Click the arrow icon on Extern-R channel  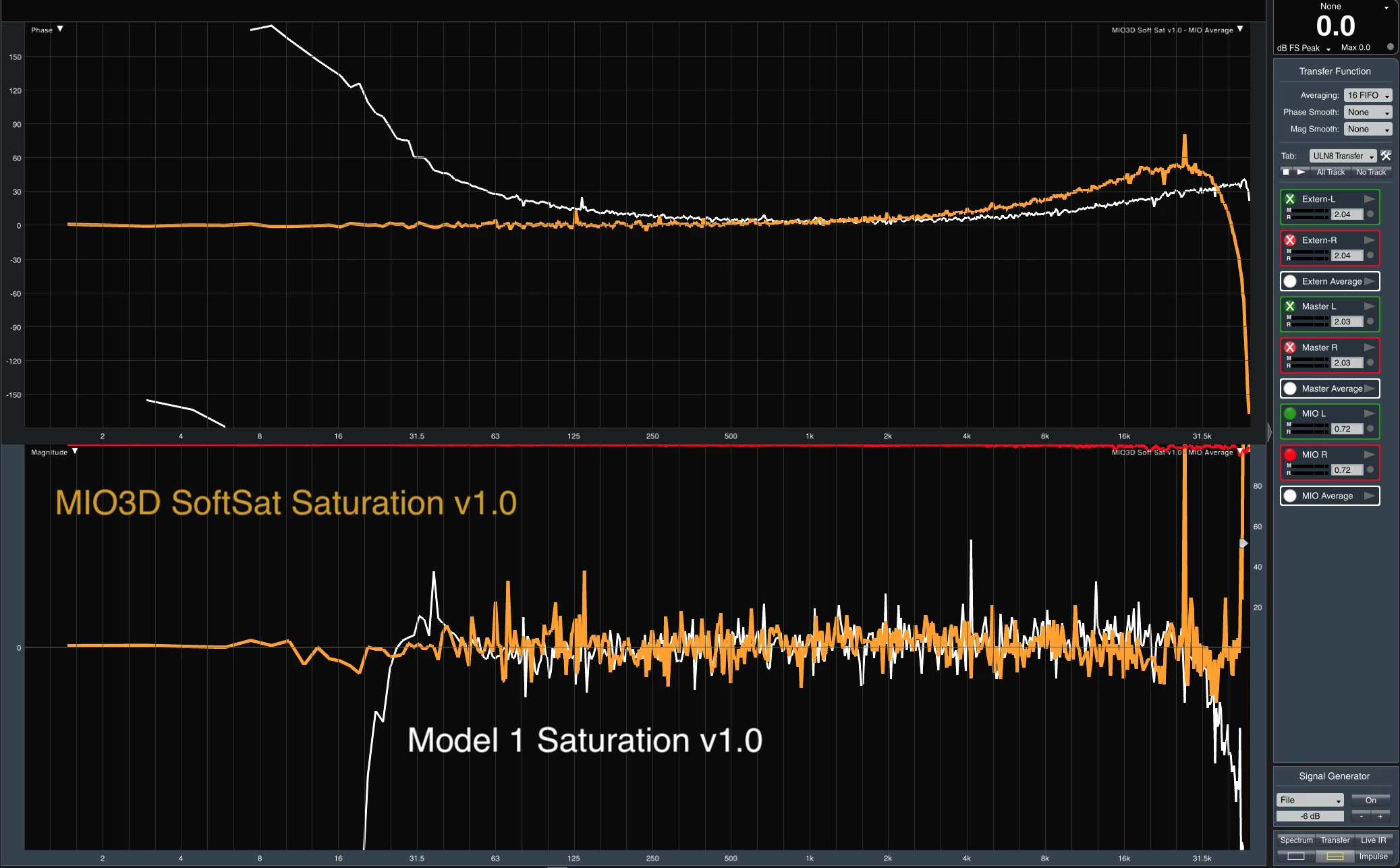(1370, 240)
